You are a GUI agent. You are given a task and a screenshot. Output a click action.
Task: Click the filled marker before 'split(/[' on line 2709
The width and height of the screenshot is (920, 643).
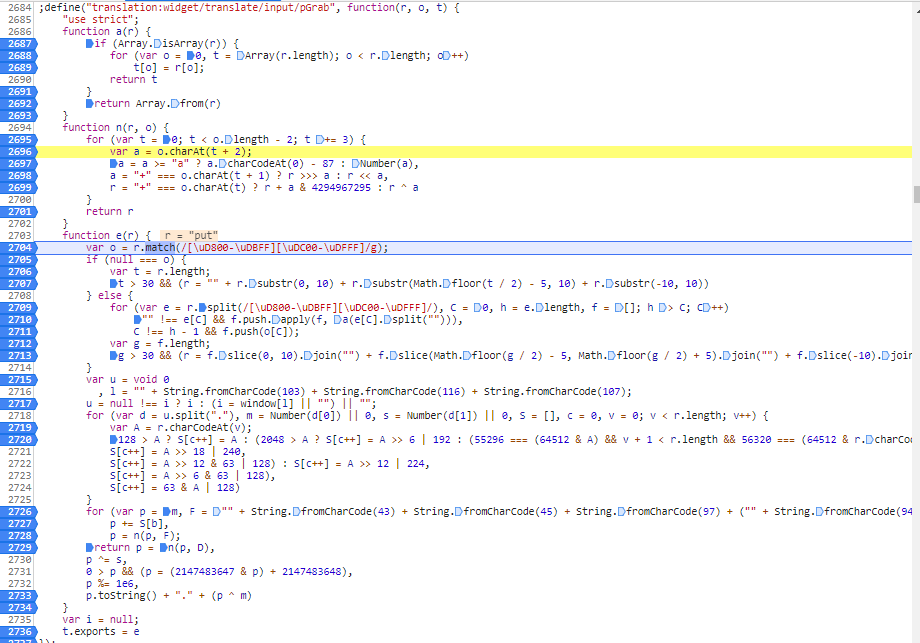pyautogui.click(x=202, y=307)
